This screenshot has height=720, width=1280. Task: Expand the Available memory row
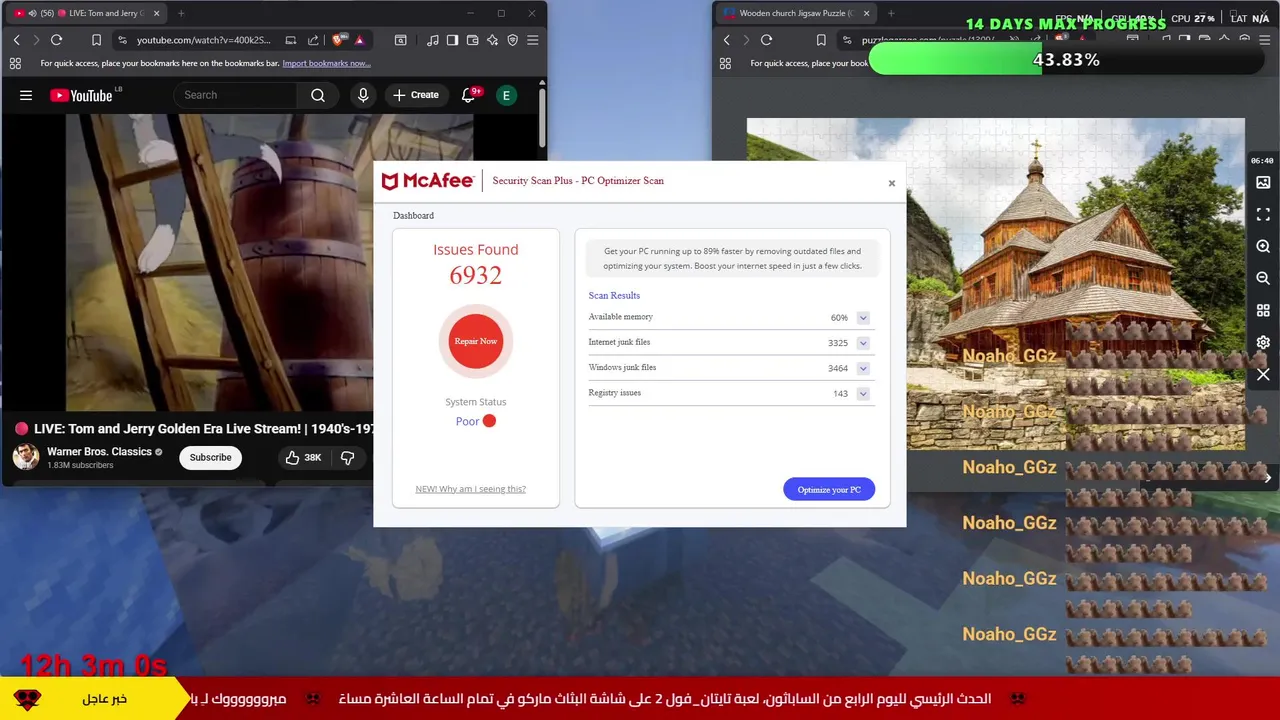click(863, 318)
